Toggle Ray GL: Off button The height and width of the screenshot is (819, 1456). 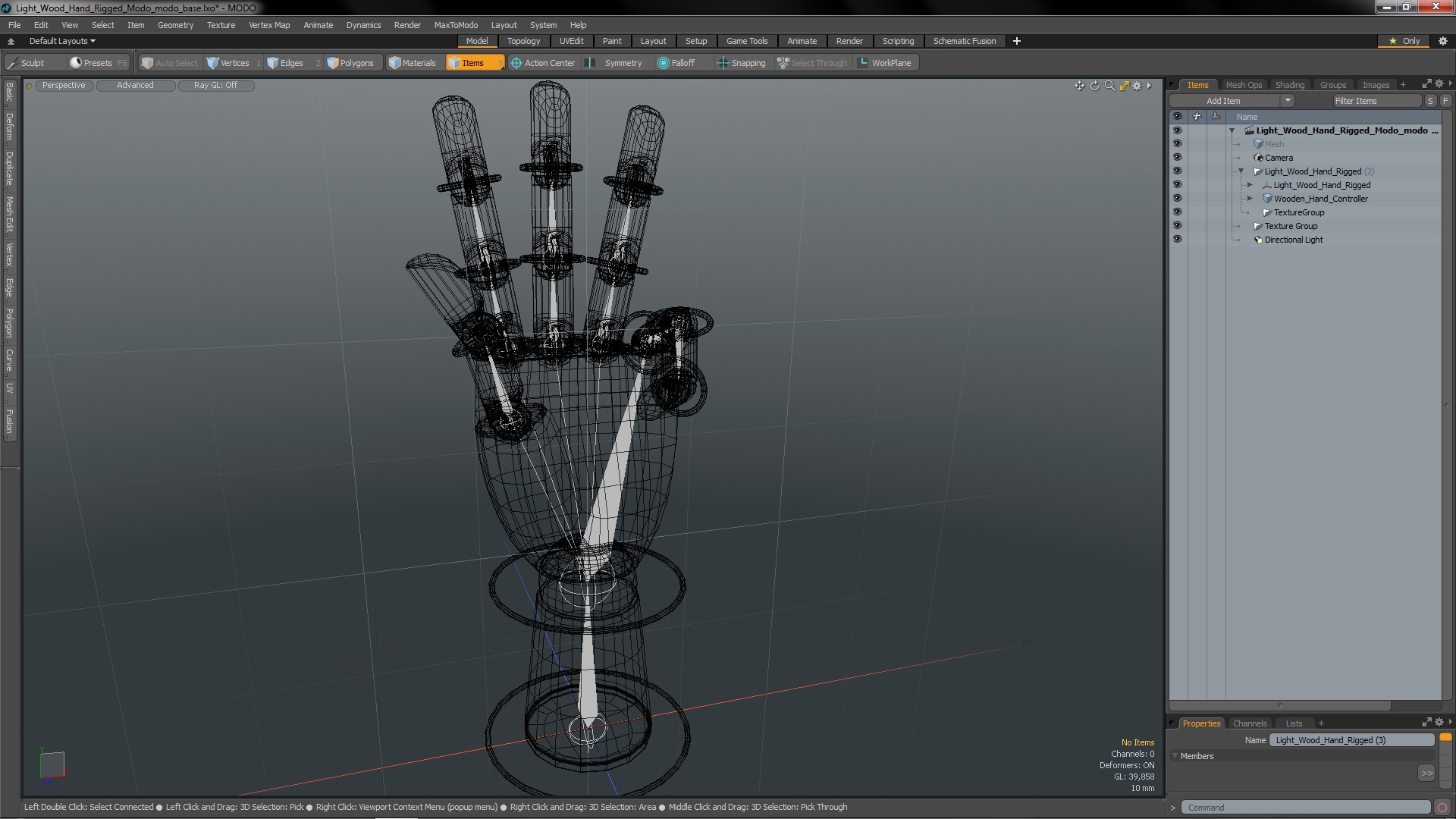215,86
